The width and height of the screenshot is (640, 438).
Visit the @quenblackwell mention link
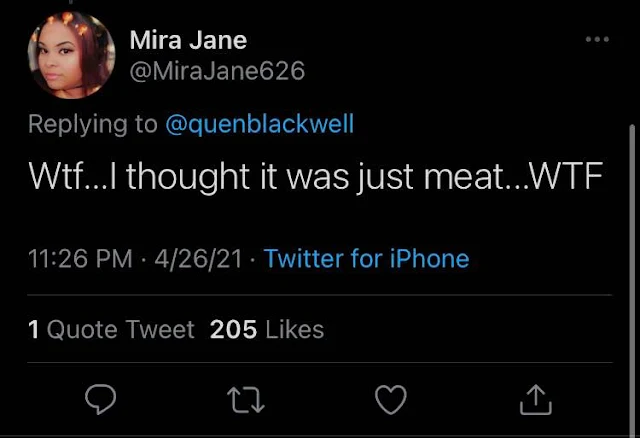click(259, 124)
